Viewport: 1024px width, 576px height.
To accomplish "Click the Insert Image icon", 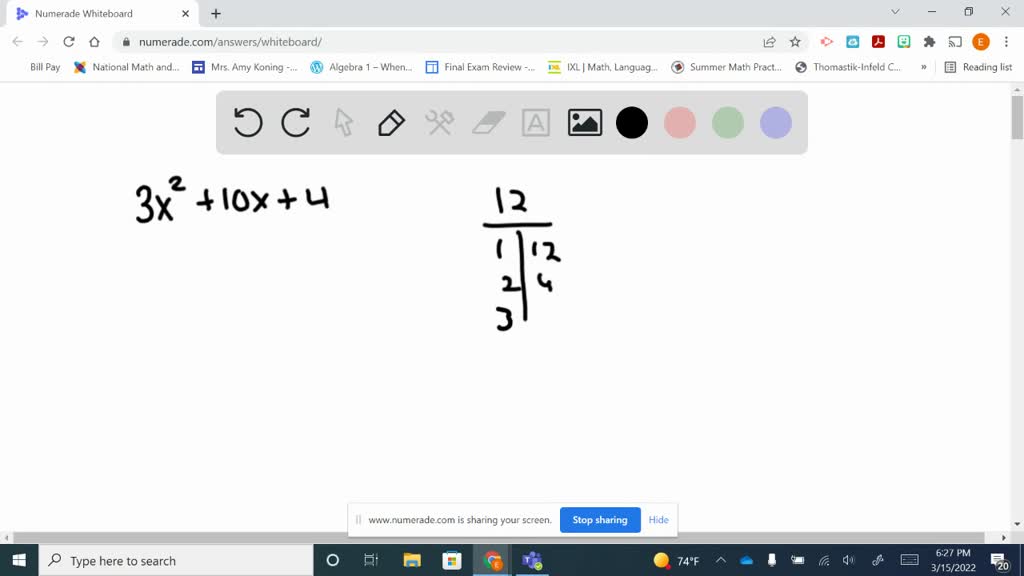I will (x=584, y=122).
